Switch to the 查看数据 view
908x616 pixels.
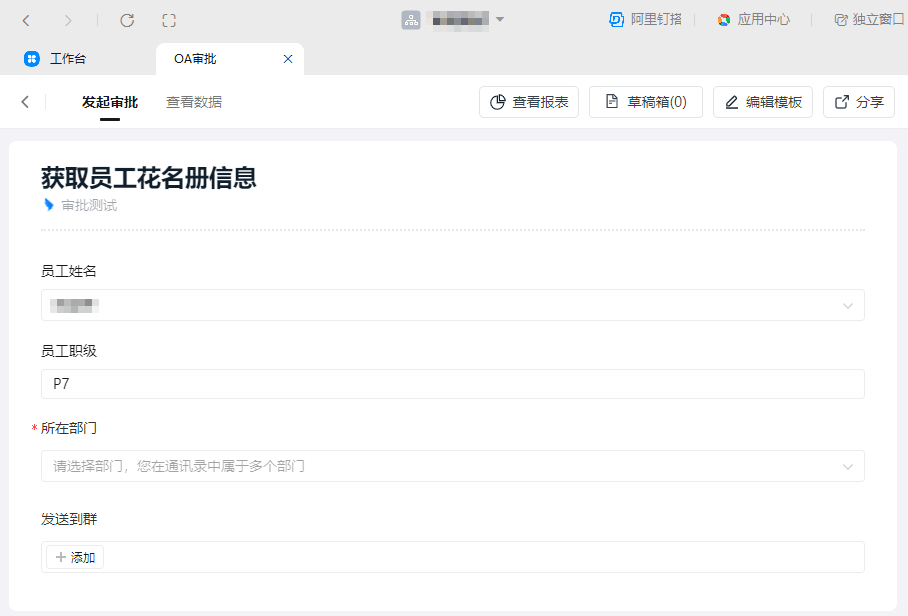click(195, 101)
